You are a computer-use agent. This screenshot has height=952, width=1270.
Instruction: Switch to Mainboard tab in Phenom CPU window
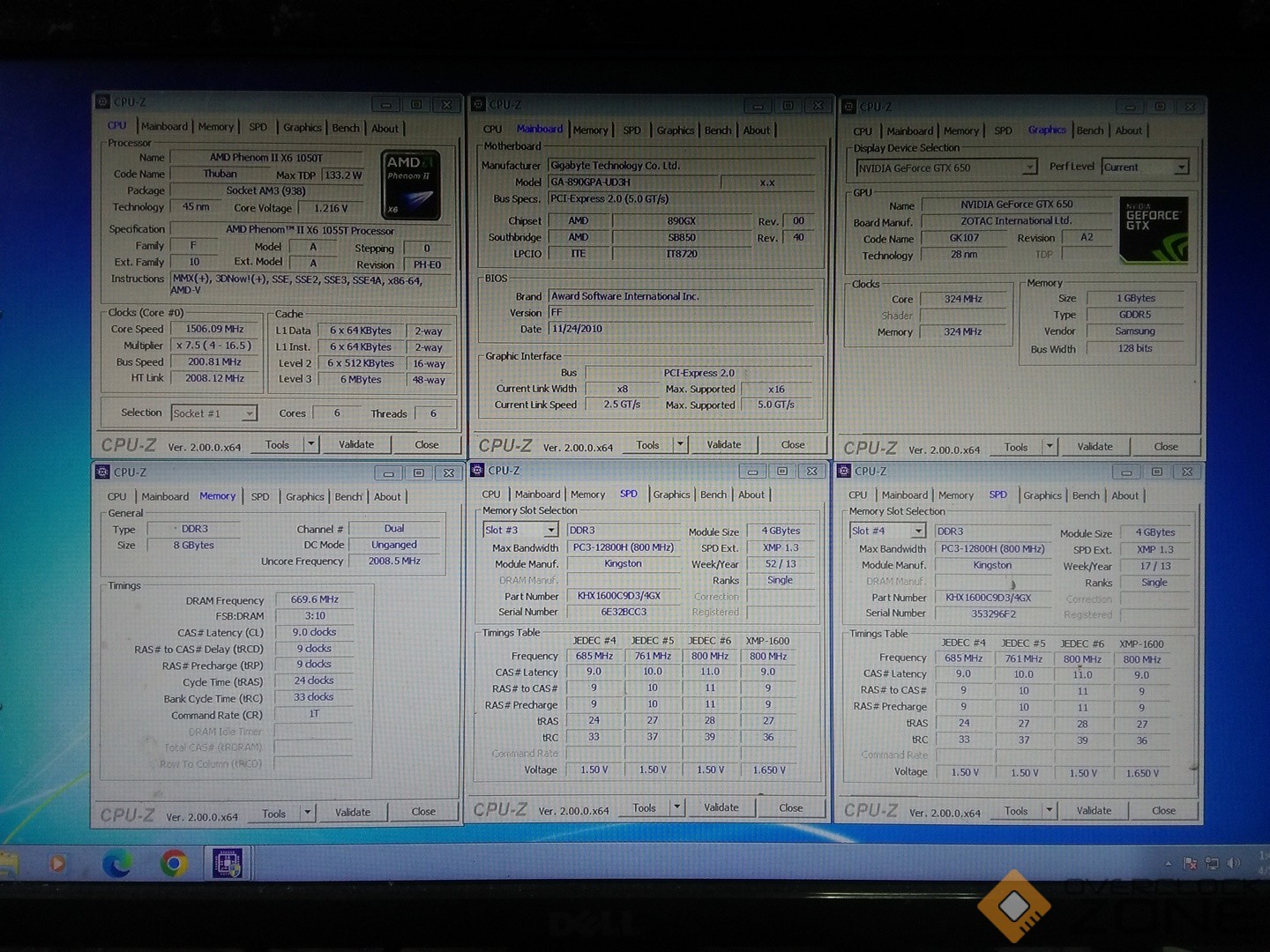pos(164,127)
